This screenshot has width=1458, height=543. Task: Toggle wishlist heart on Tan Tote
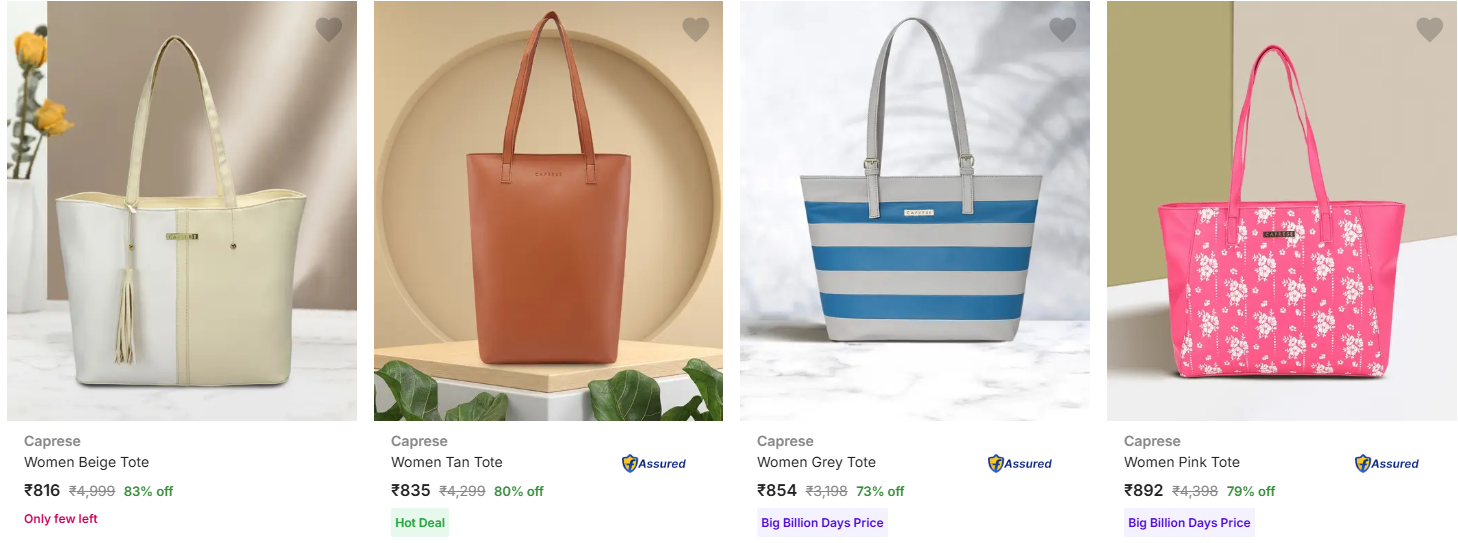[696, 30]
